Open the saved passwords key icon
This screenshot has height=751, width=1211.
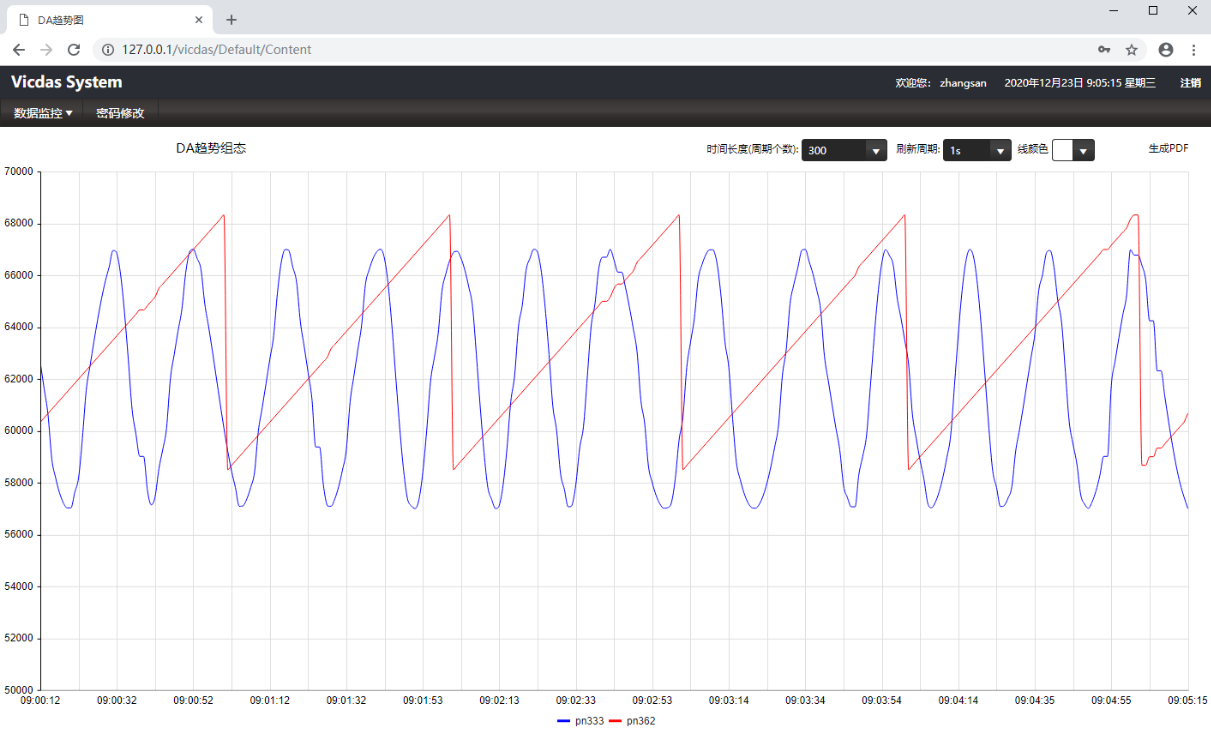point(1104,49)
